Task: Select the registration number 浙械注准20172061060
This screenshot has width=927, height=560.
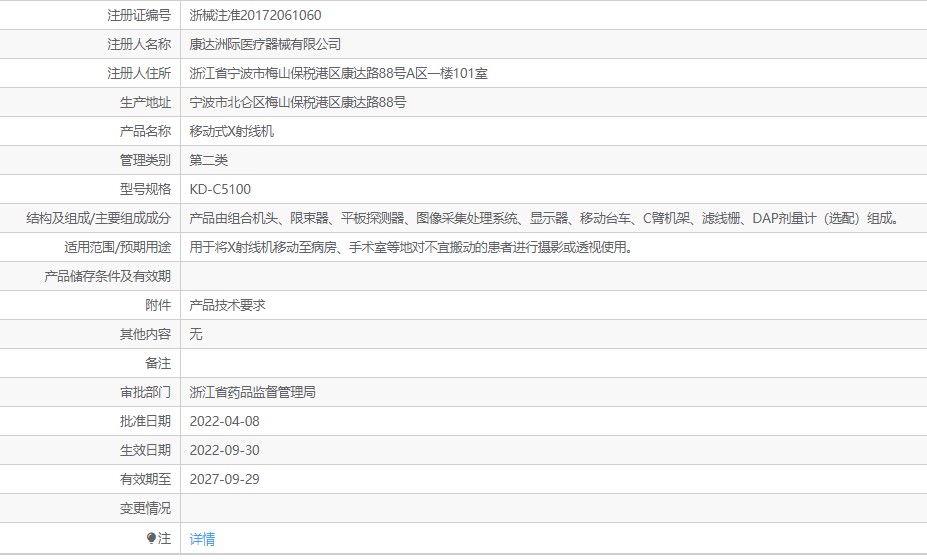Action: coord(255,15)
